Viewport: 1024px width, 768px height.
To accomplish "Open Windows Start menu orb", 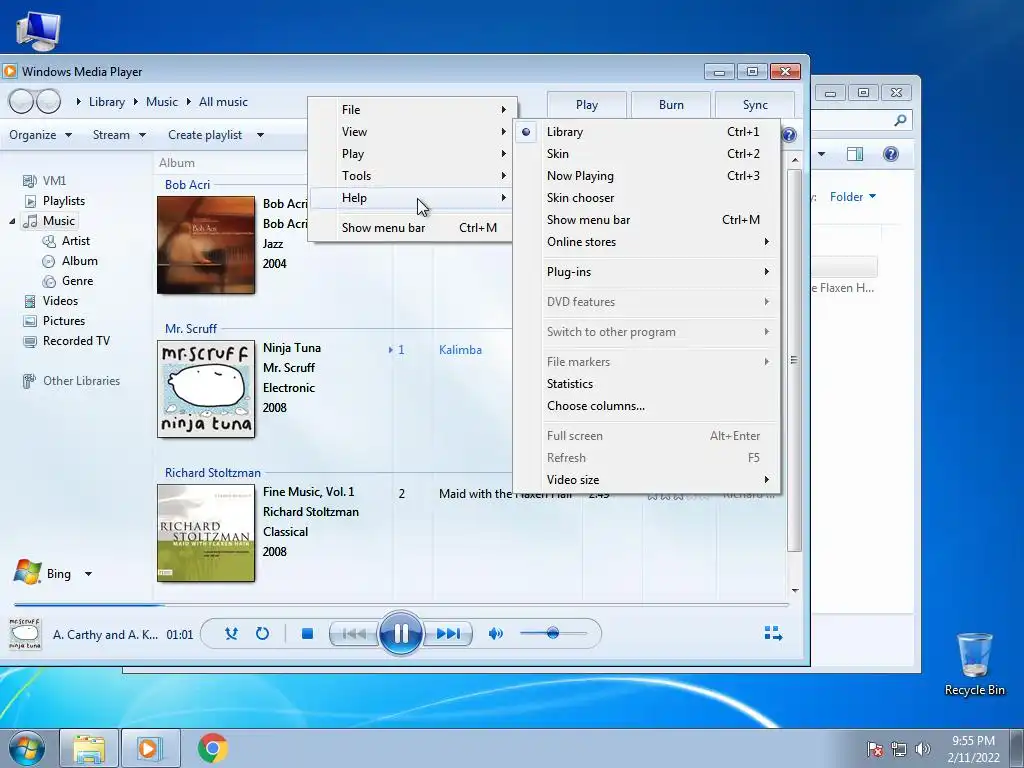I will point(27,748).
